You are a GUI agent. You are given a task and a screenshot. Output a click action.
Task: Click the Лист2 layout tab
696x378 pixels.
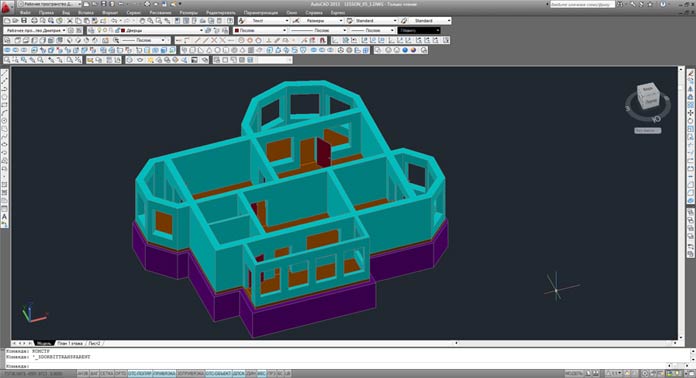94,343
